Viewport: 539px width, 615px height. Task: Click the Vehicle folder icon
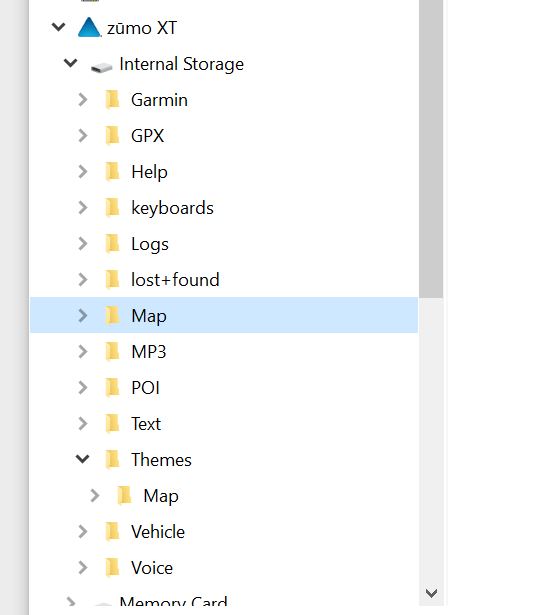[113, 531]
